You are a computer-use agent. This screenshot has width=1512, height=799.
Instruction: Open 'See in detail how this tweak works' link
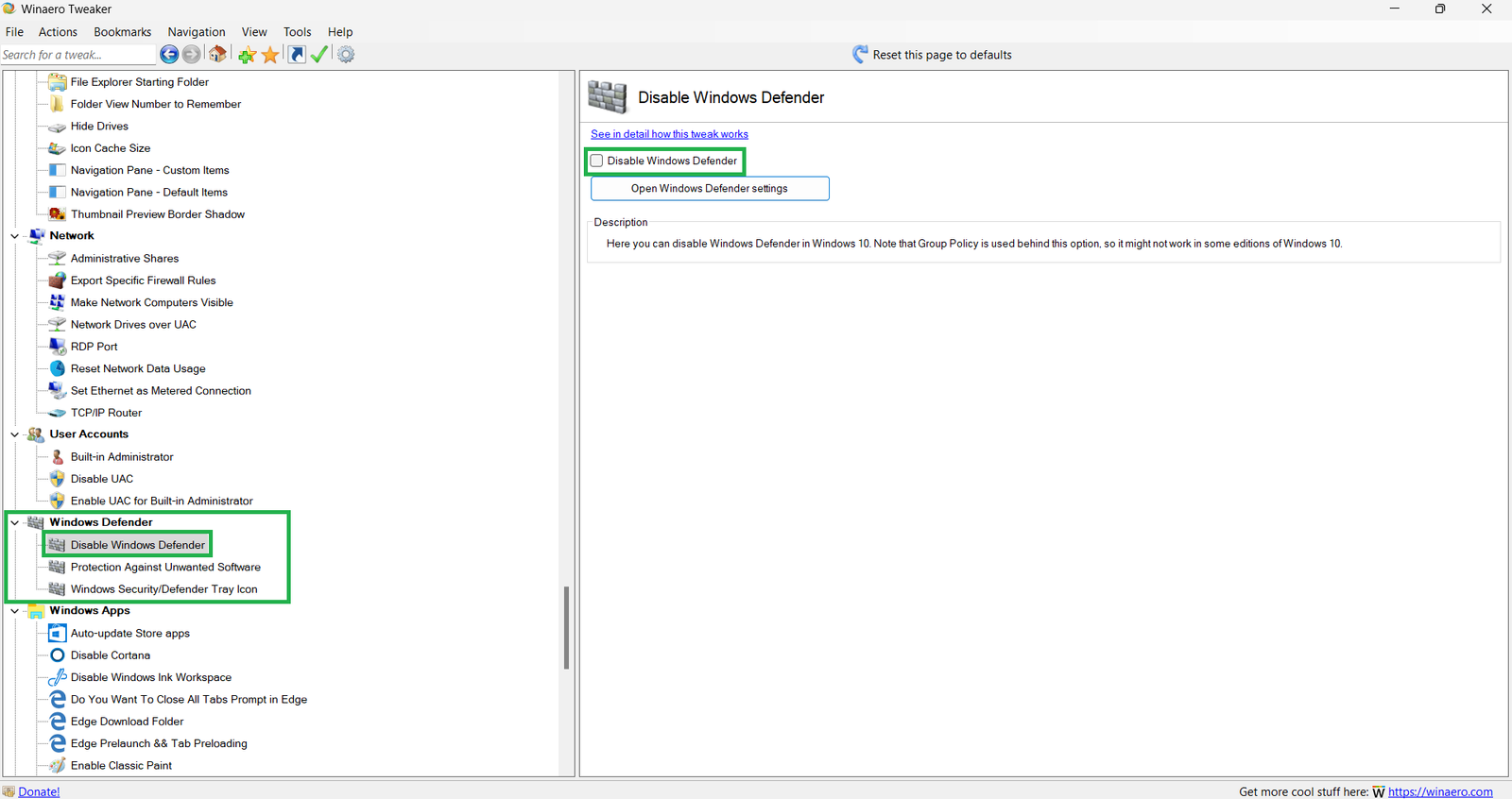tap(669, 134)
